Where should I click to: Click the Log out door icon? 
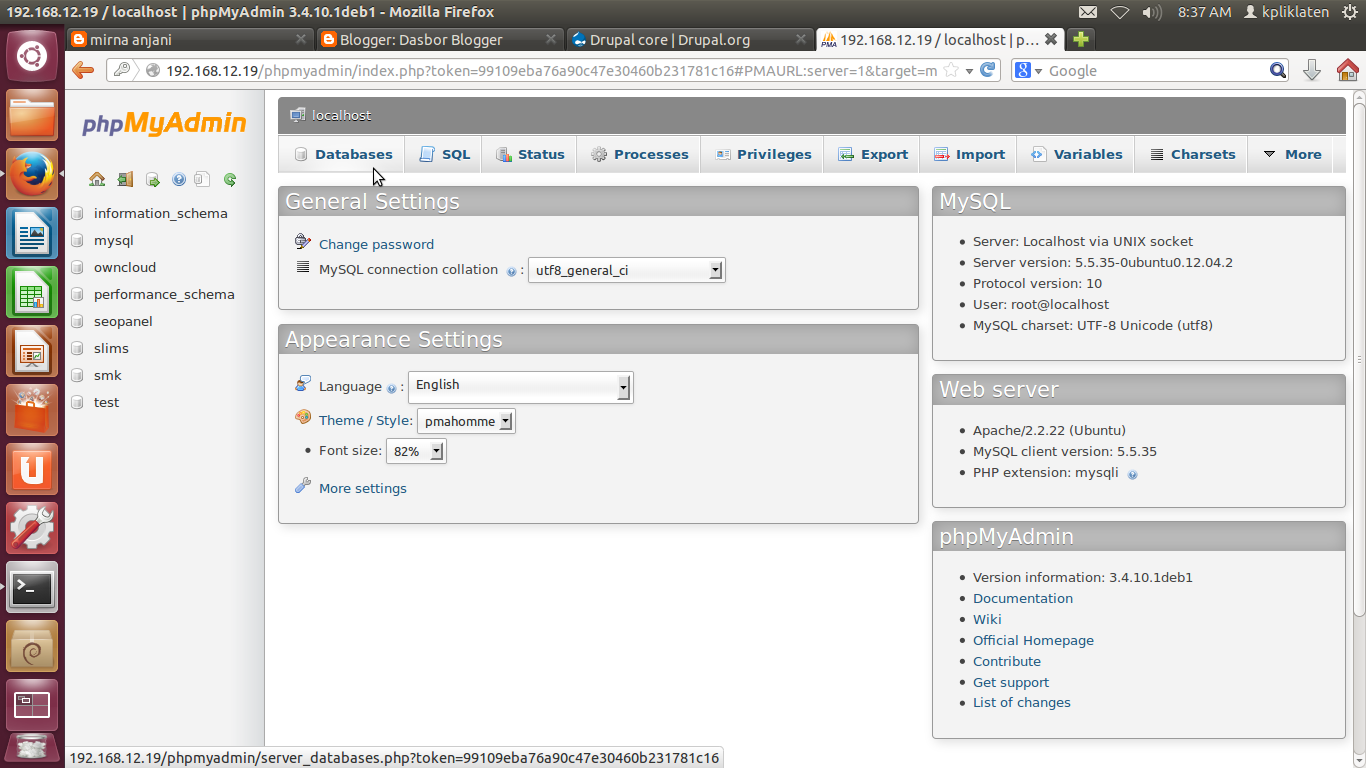point(124,180)
